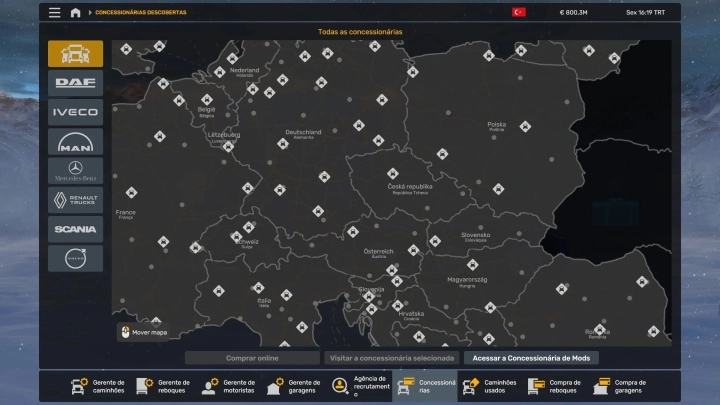Click the € 800.3M balance
The width and height of the screenshot is (720, 405).
click(573, 12)
